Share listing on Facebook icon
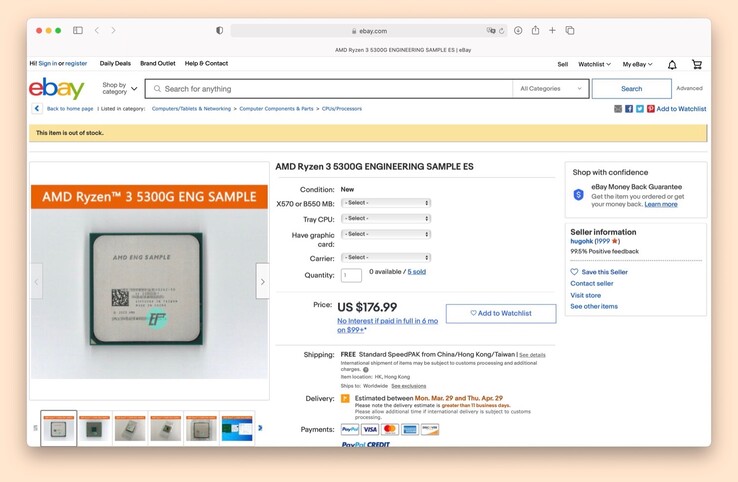The width and height of the screenshot is (738, 482). (629, 109)
